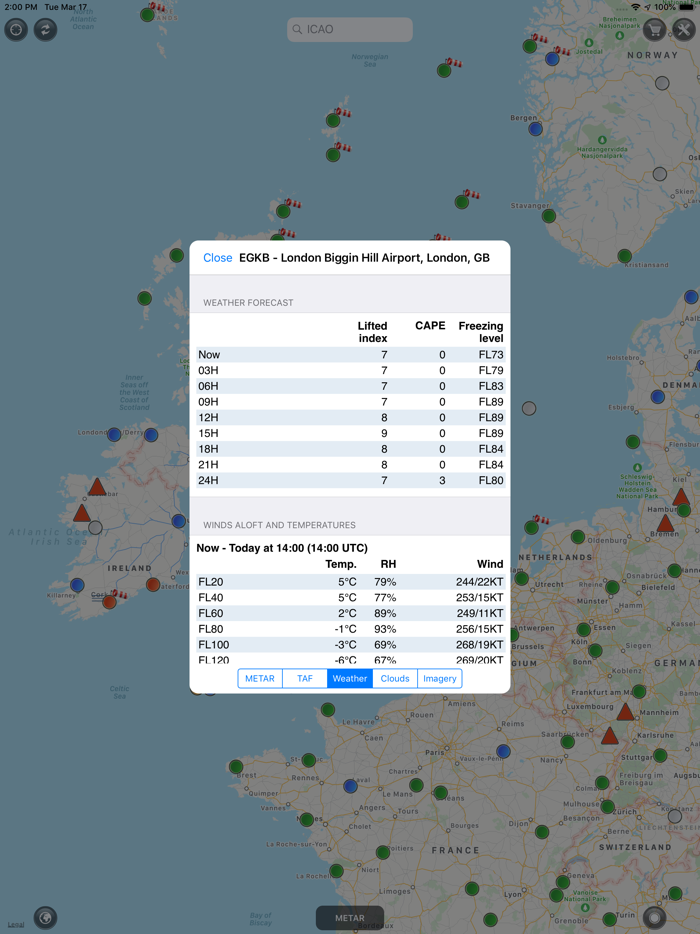Image resolution: width=700 pixels, height=934 pixels.
Task: Switch to the Clouds tab
Action: coord(395,678)
